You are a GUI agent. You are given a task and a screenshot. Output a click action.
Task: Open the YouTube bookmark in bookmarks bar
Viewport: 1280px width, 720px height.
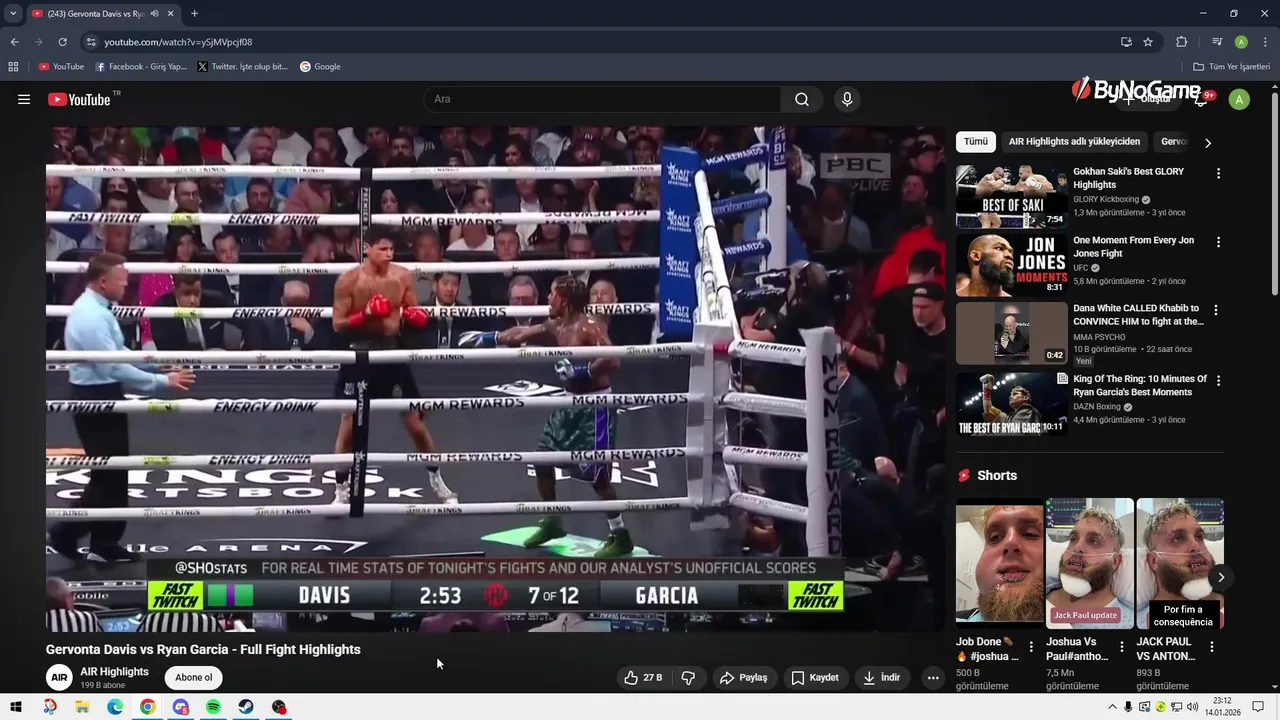click(61, 67)
